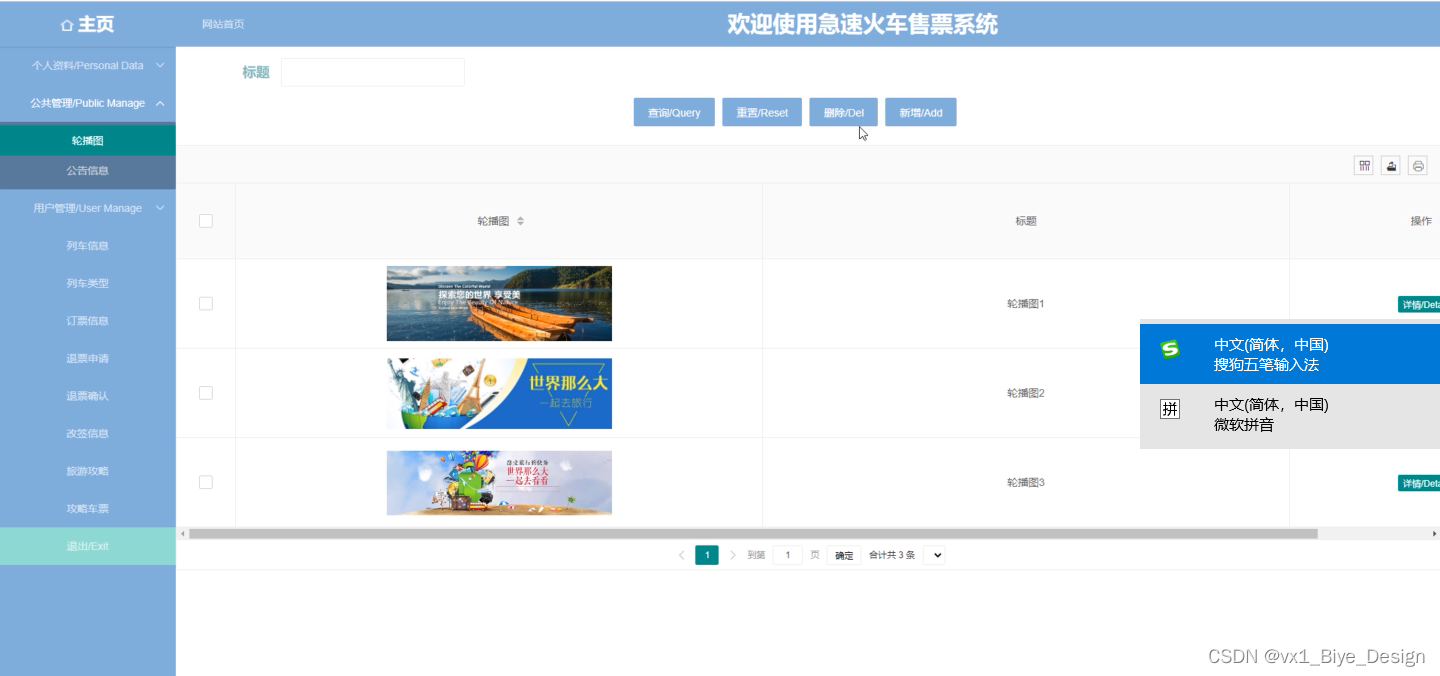Expand 个人资料/Personal Data menu
The height and width of the screenshot is (676, 1440).
pyautogui.click(x=88, y=66)
